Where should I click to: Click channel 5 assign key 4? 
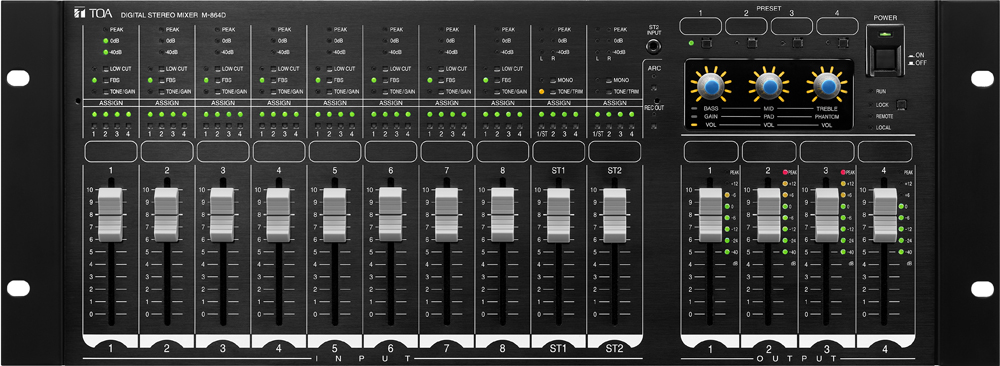[352, 127]
